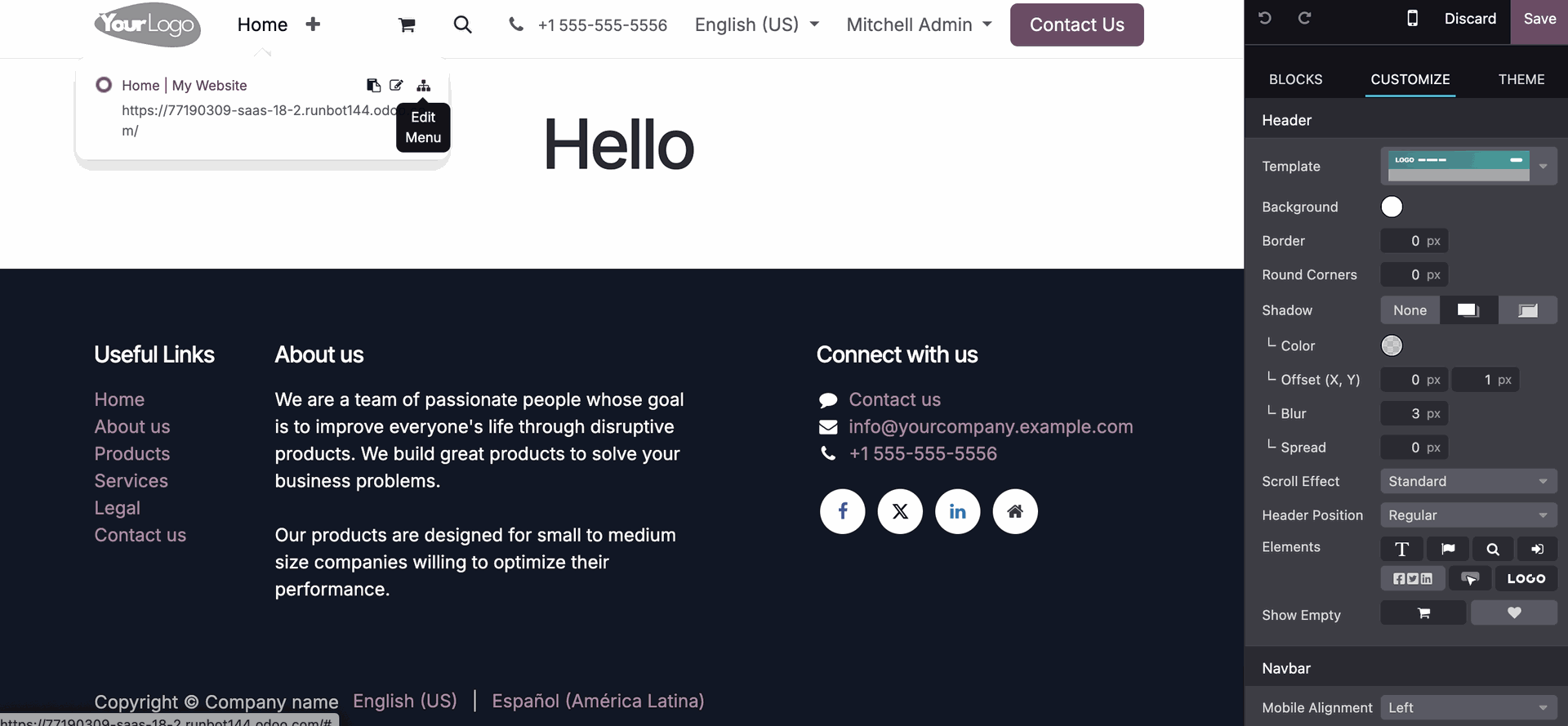Open the shopping cart icon in header
The height and width of the screenshot is (726, 1568).
pyautogui.click(x=407, y=25)
